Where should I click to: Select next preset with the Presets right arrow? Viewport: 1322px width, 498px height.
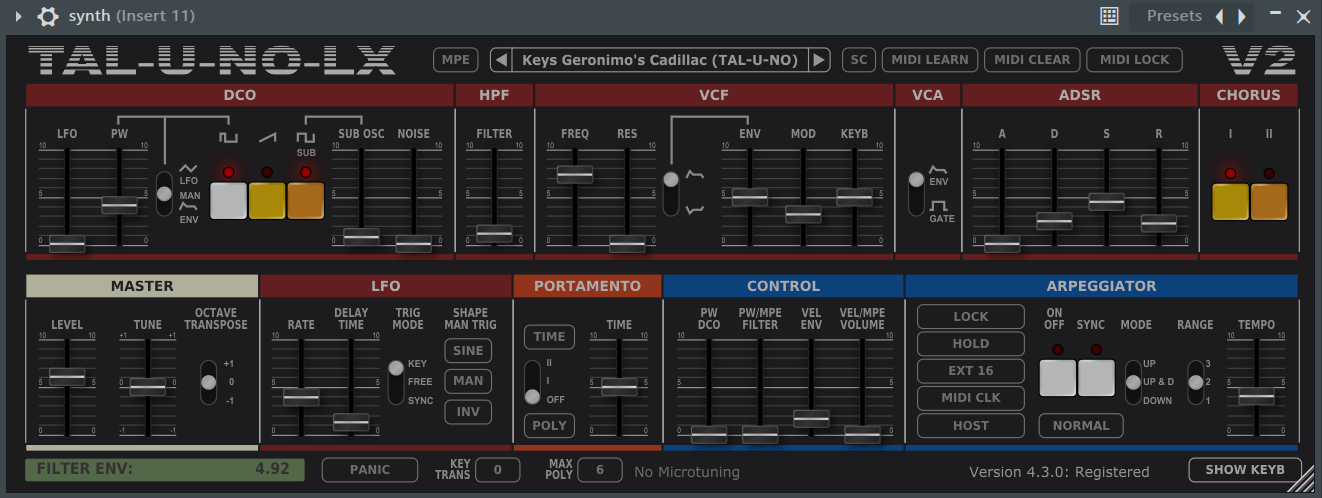pos(1241,16)
